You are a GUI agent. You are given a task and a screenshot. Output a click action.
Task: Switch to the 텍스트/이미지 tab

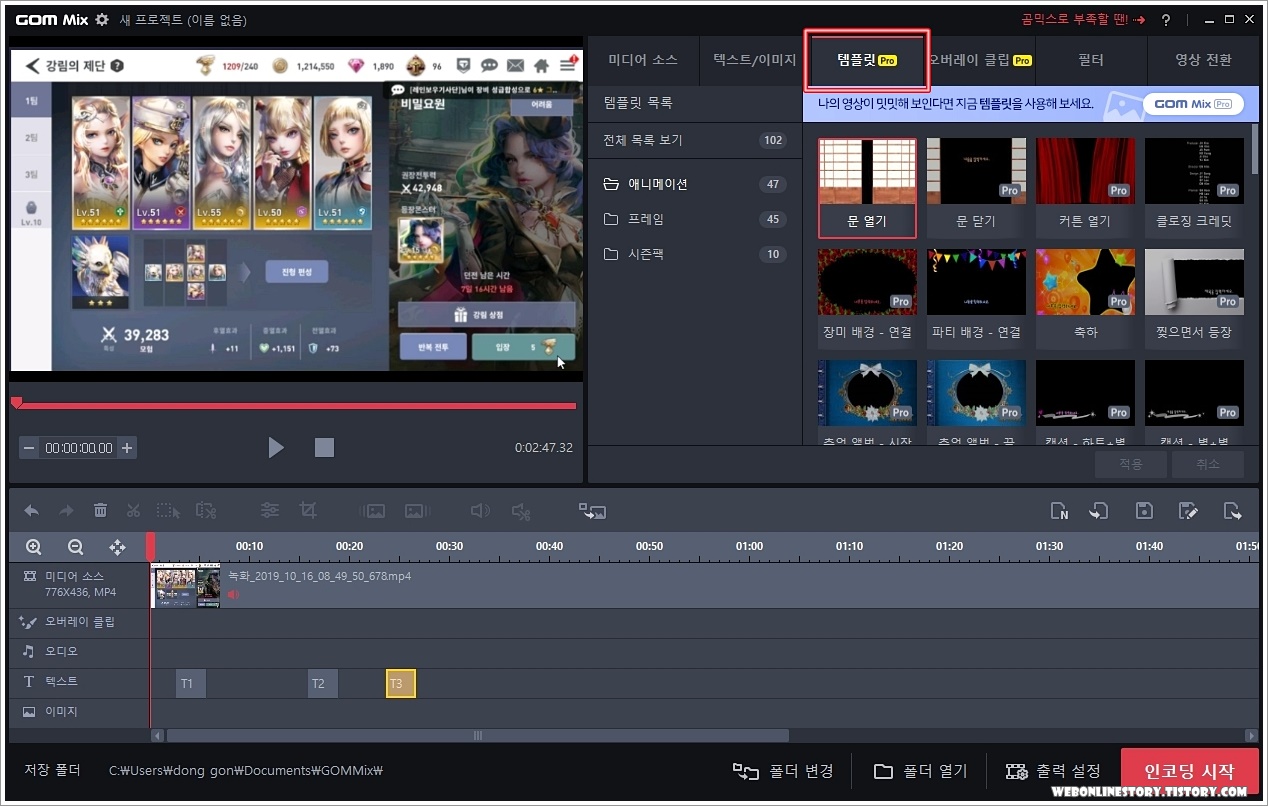point(754,60)
